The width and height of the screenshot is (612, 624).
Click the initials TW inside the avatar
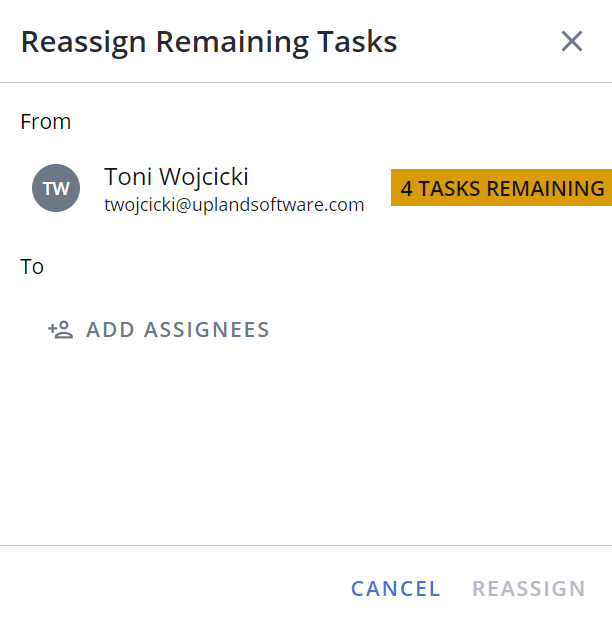click(56, 189)
